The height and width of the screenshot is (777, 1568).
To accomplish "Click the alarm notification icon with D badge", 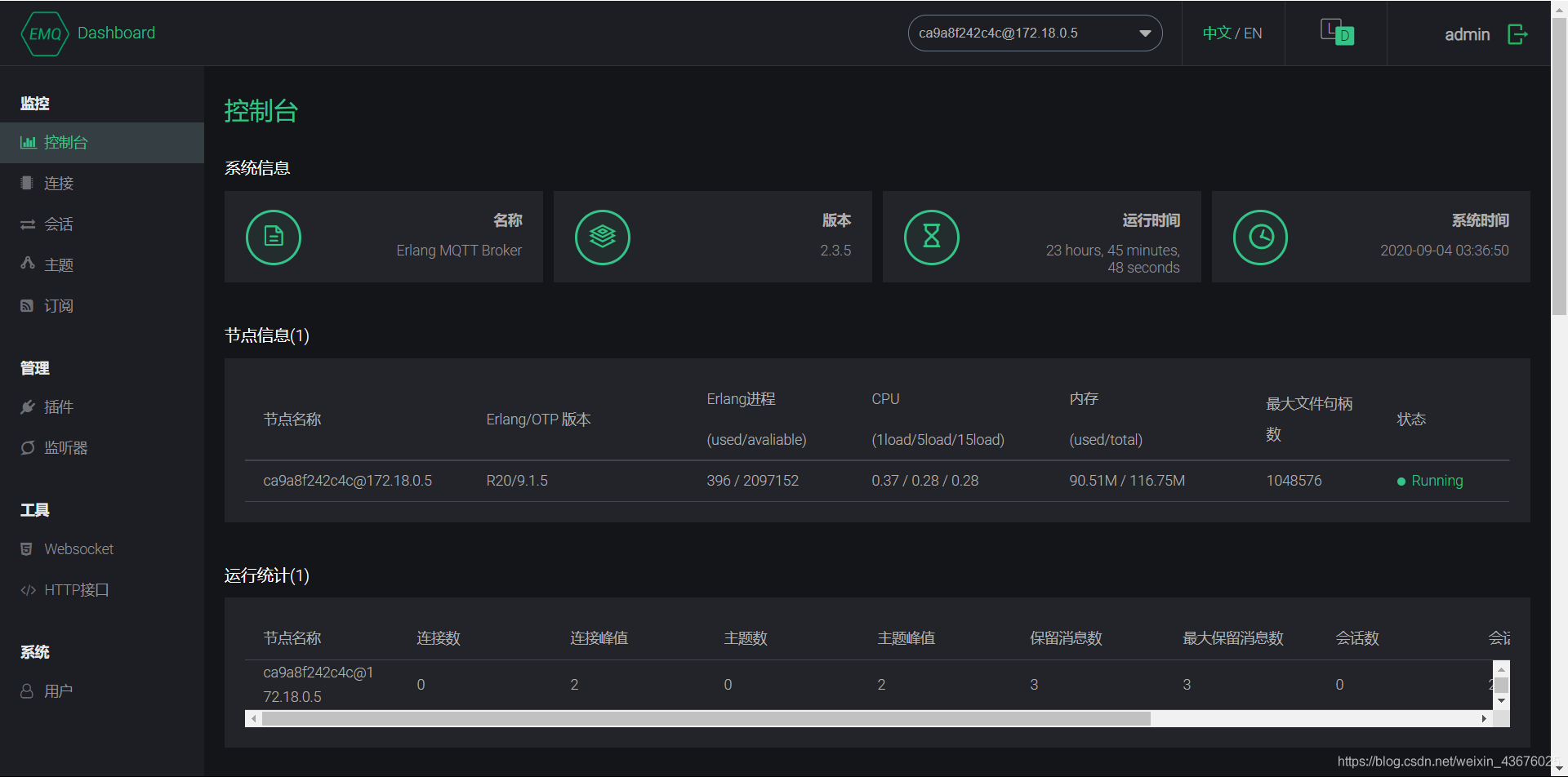I will (x=1335, y=33).
